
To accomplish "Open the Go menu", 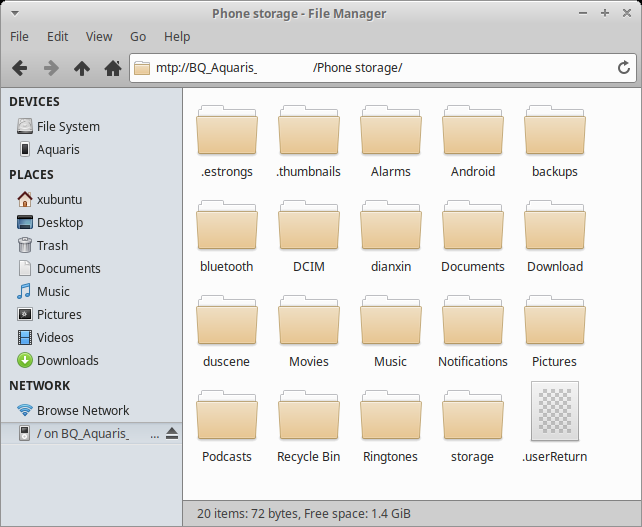I will 138,36.
